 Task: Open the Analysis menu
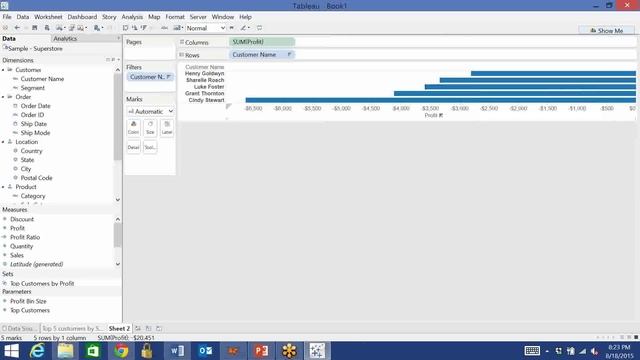click(x=132, y=17)
